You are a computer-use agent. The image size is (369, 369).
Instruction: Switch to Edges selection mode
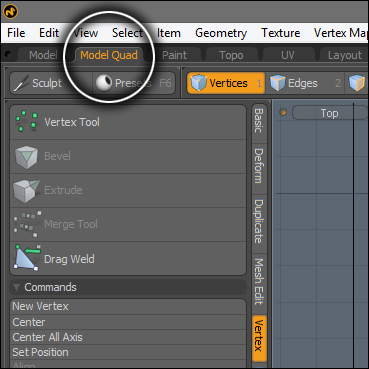tap(305, 83)
